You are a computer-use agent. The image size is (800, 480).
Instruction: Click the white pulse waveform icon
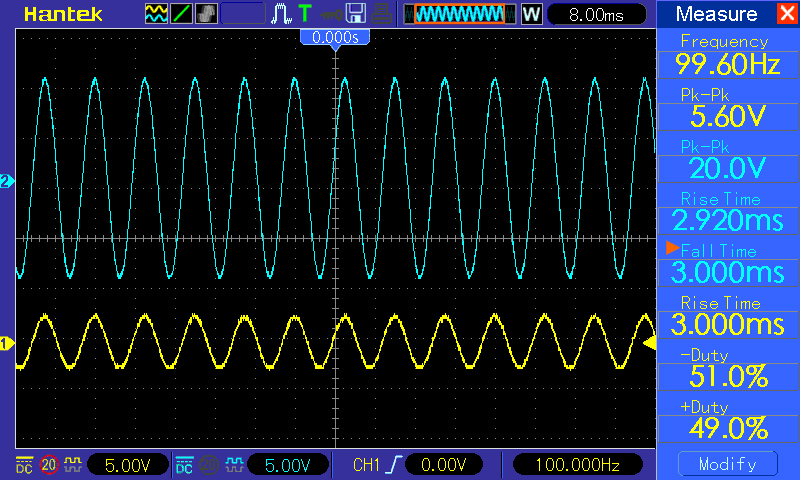click(281, 14)
